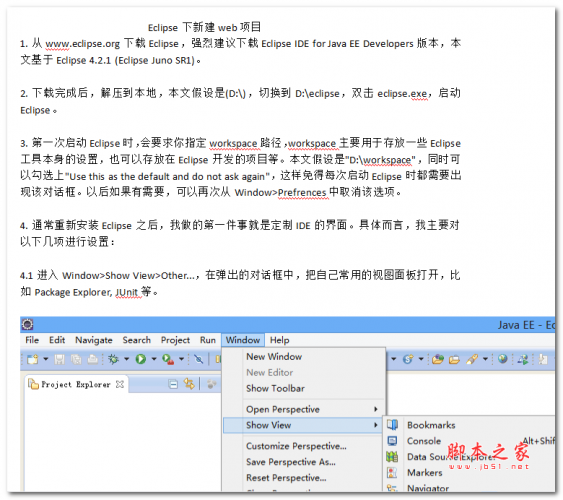Open dropdown arrow next to Search flashlight icon
The image size is (563, 500).
click(485, 359)
